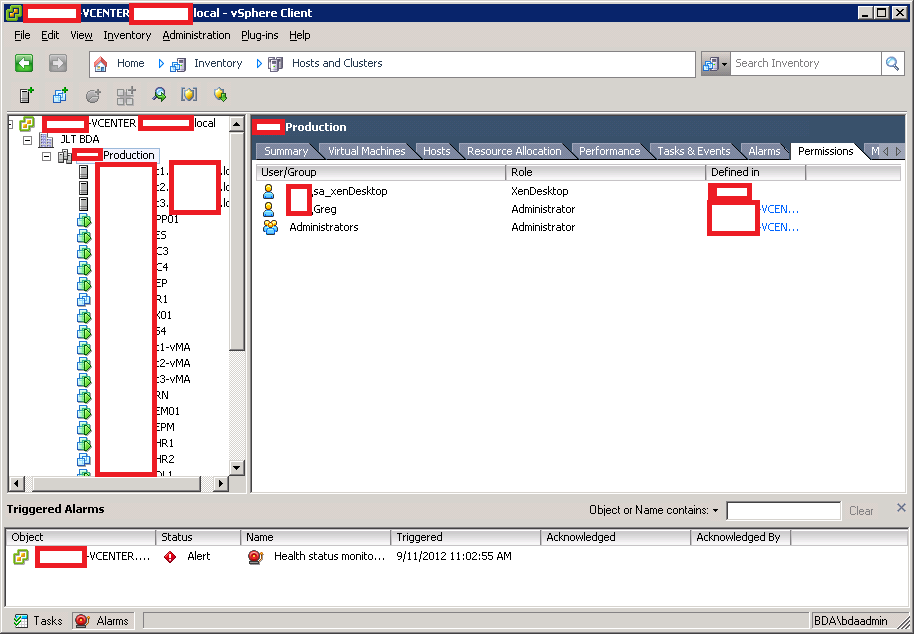
Task: Open the search inventory type dropdown
Action: 715,64
